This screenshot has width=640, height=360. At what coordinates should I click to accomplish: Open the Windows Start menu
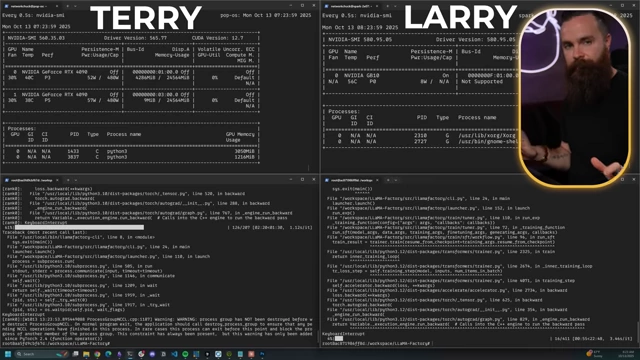pyautogui.click(x=8, y=354)
